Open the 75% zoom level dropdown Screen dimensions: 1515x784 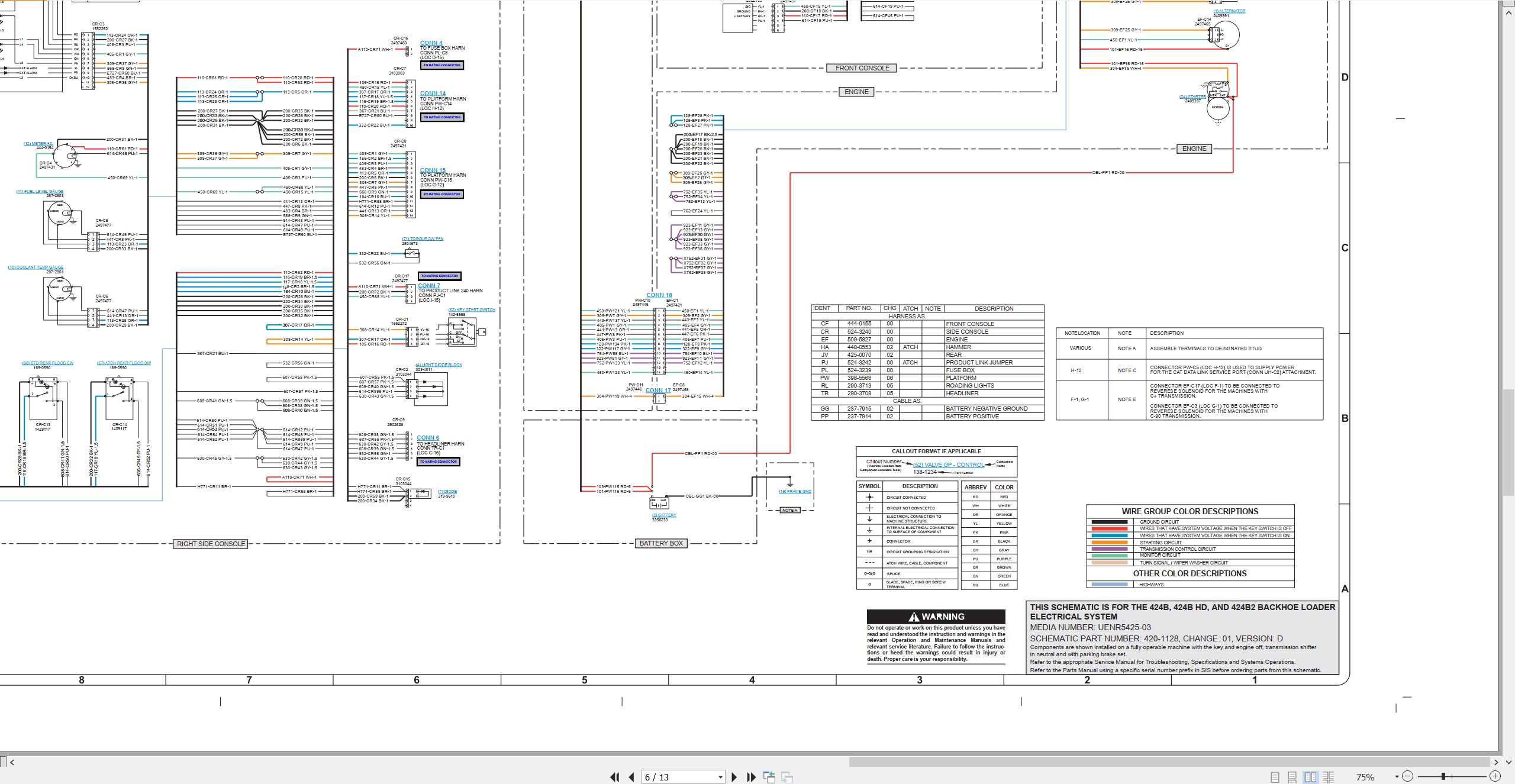coord(1397,776)
